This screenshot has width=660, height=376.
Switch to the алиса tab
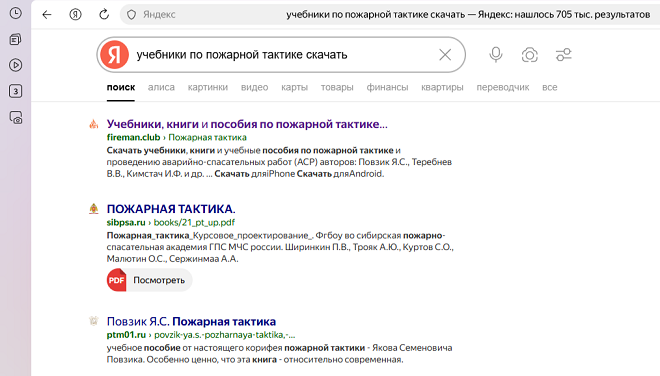[x=161, y=87]
